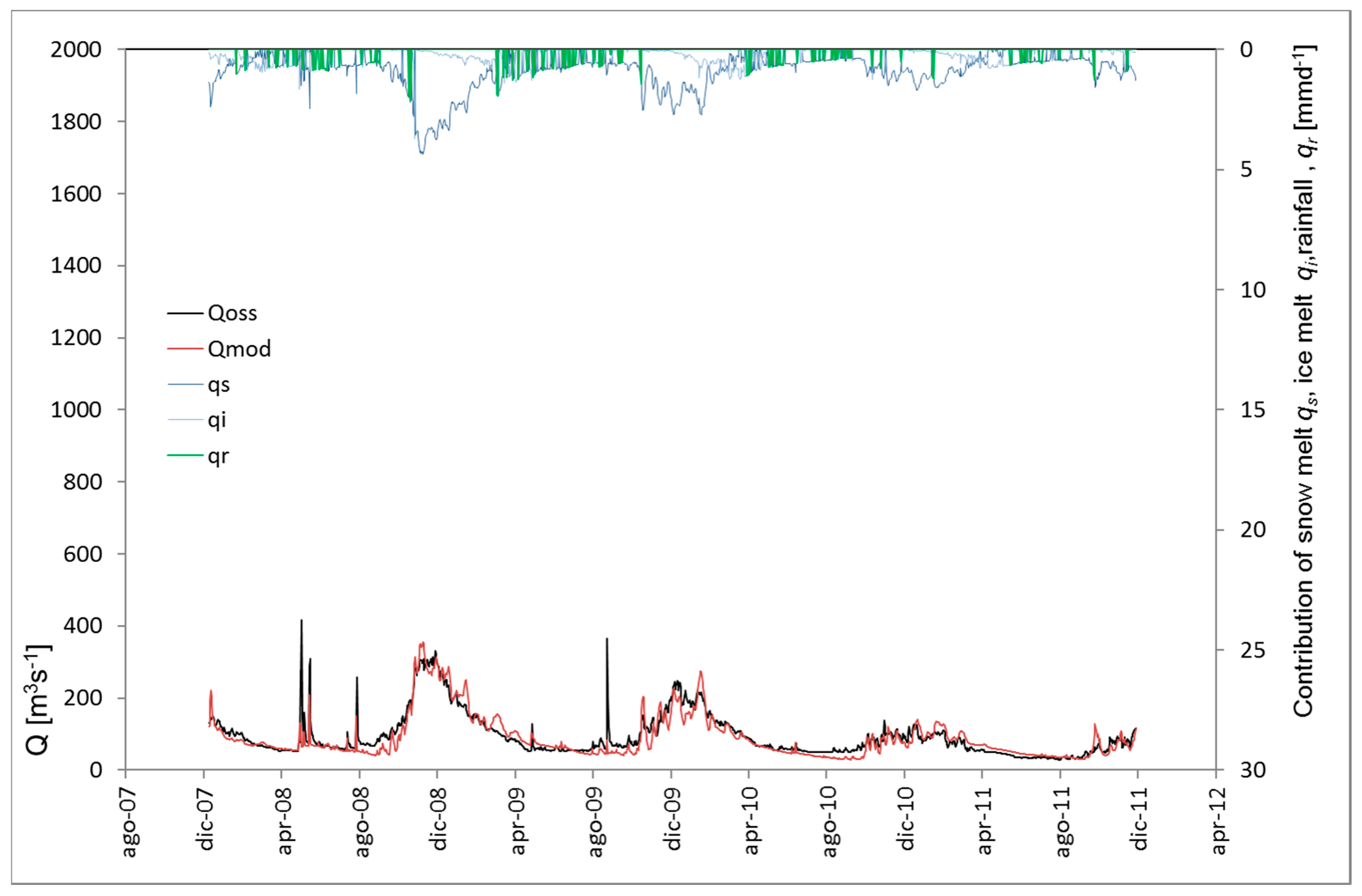
Task: Click the black Qoss legend line swatch
Action: click(185, 313)
